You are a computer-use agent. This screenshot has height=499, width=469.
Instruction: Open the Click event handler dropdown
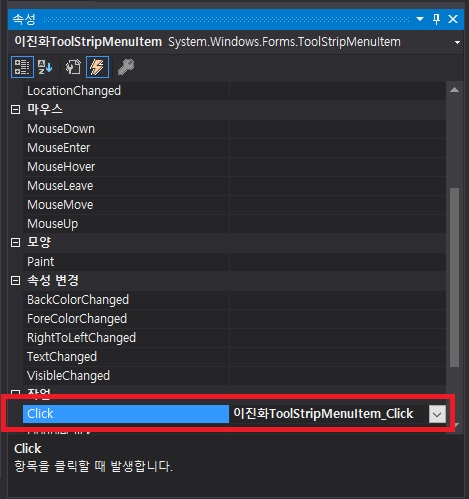pos(437,414)
